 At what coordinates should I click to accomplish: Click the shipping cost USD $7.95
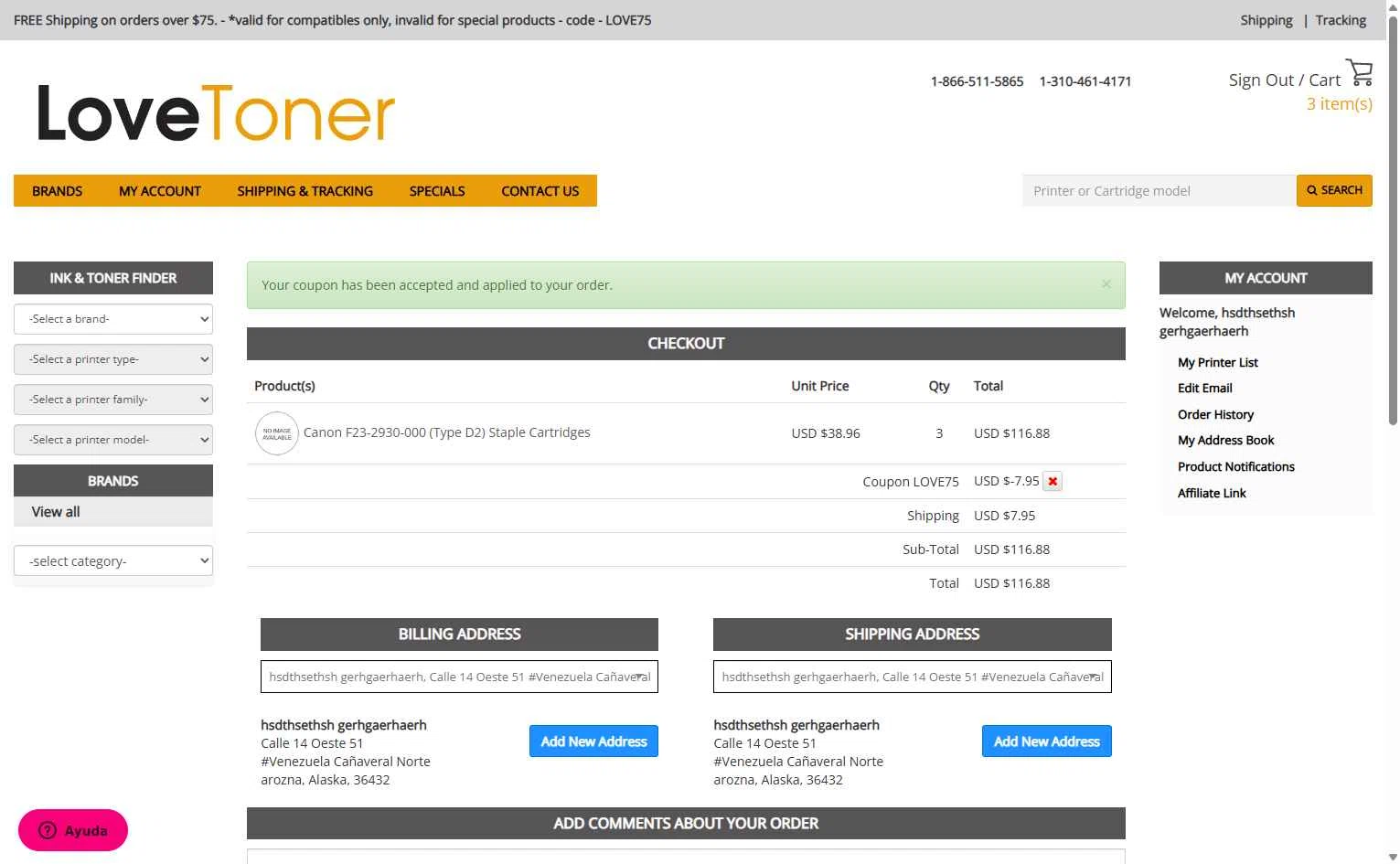pyautogui.click(x=1005, y=516)
